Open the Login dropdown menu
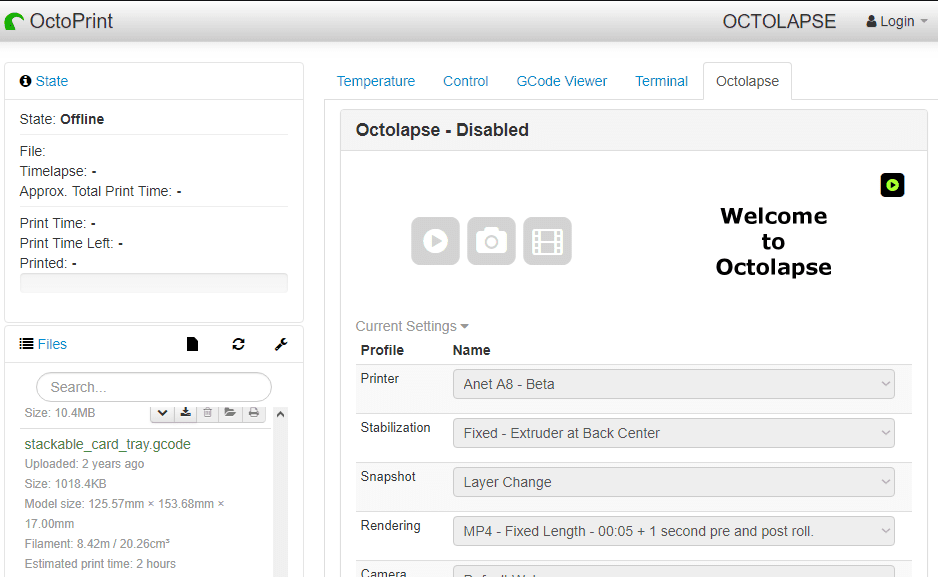This screenshot has width=938, height=577. [x=897, y=22]
